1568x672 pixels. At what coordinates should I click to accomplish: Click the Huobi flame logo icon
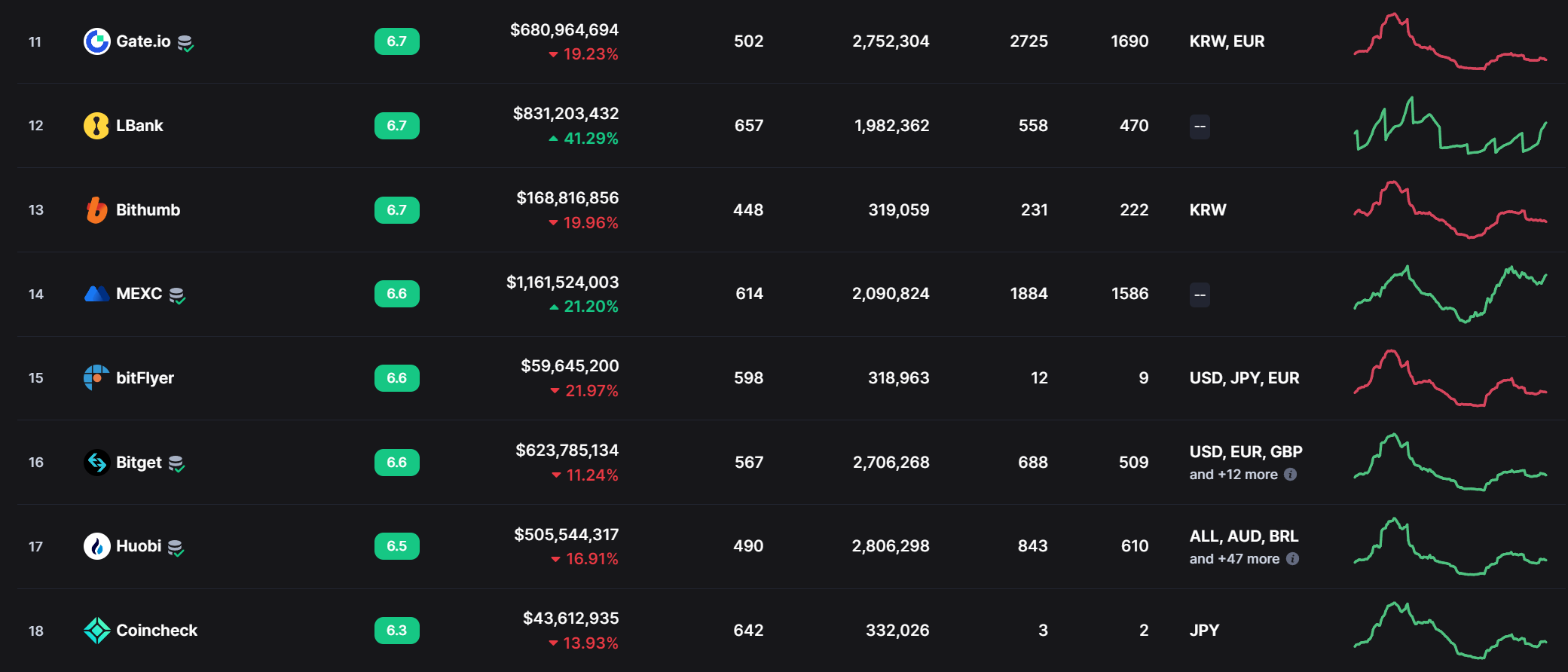tap(96, 546)
